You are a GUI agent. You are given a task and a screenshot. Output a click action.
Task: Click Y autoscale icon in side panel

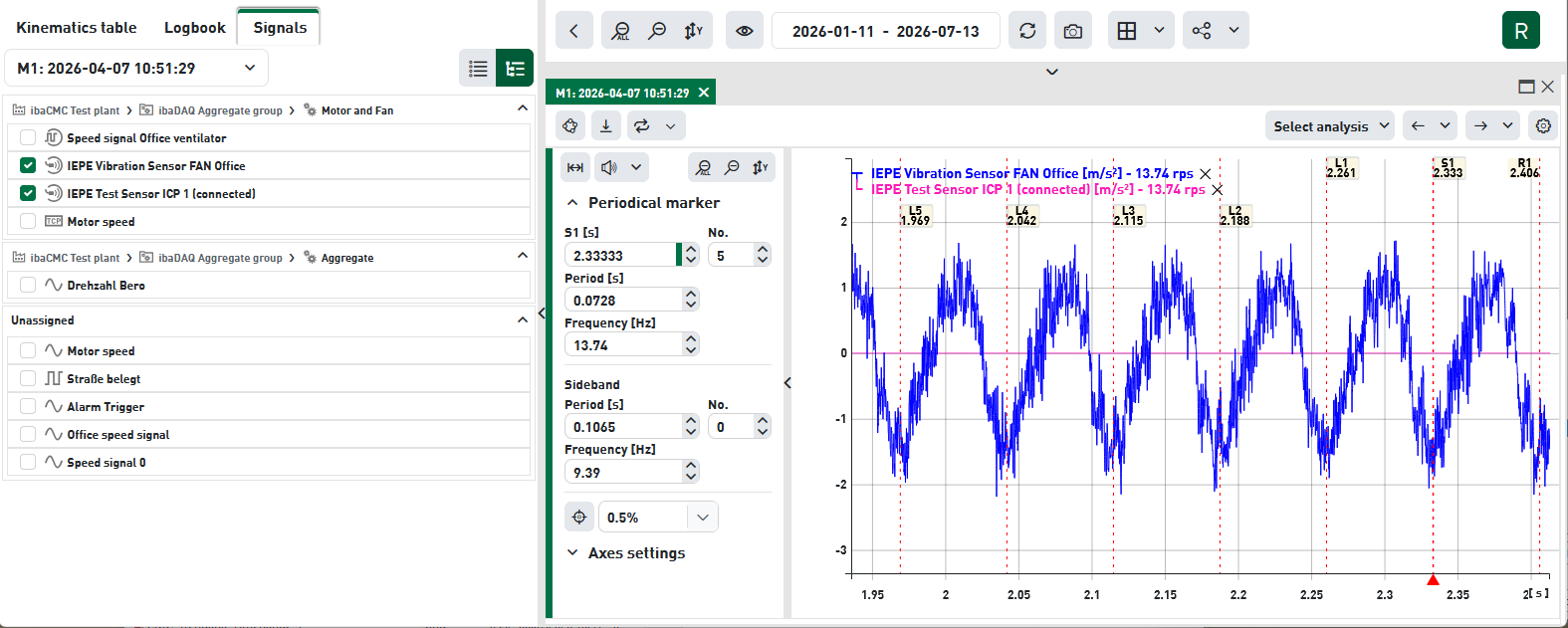point(761,167)
